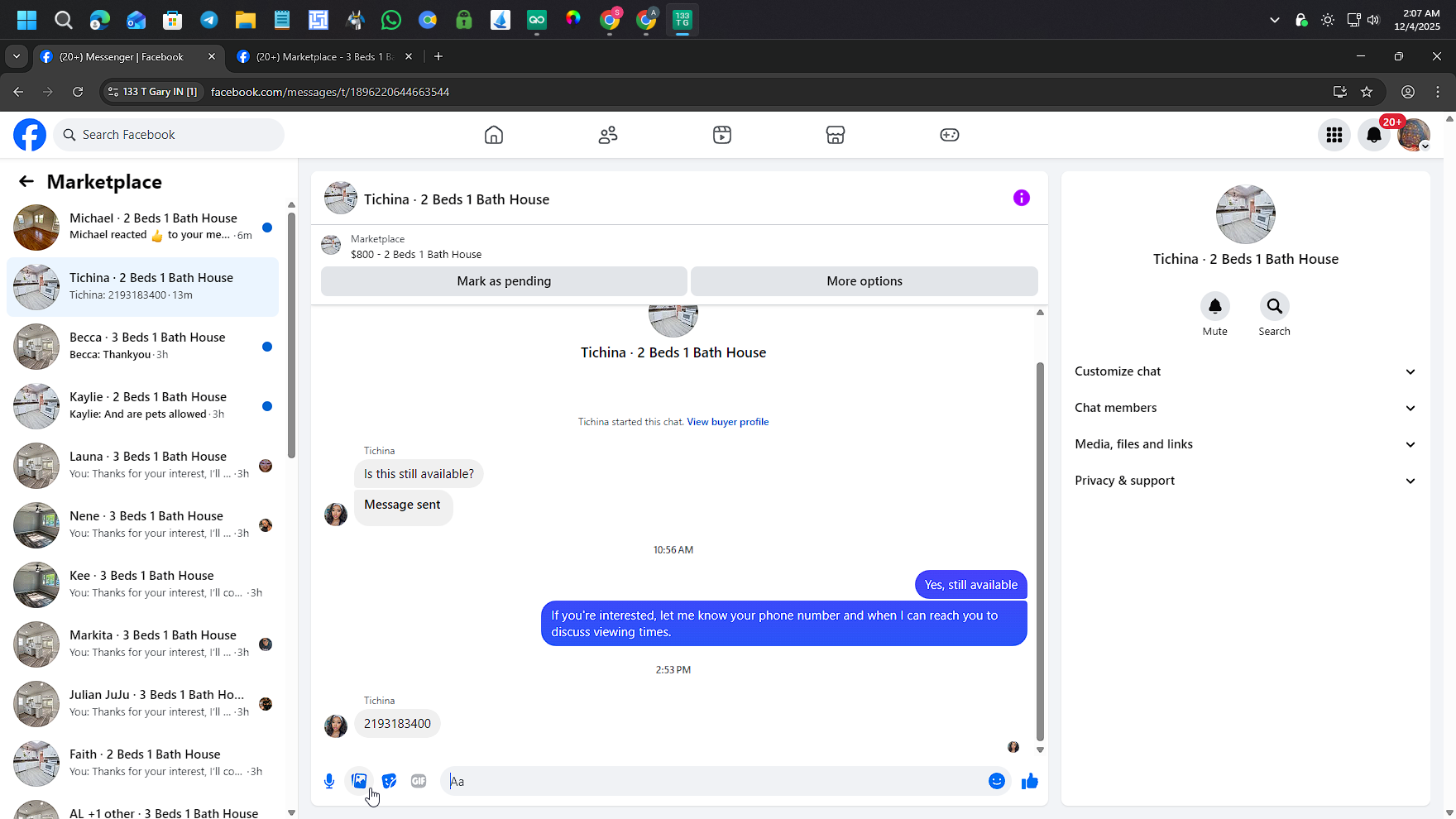Expand Chat members section

[x=1245, y=408]
